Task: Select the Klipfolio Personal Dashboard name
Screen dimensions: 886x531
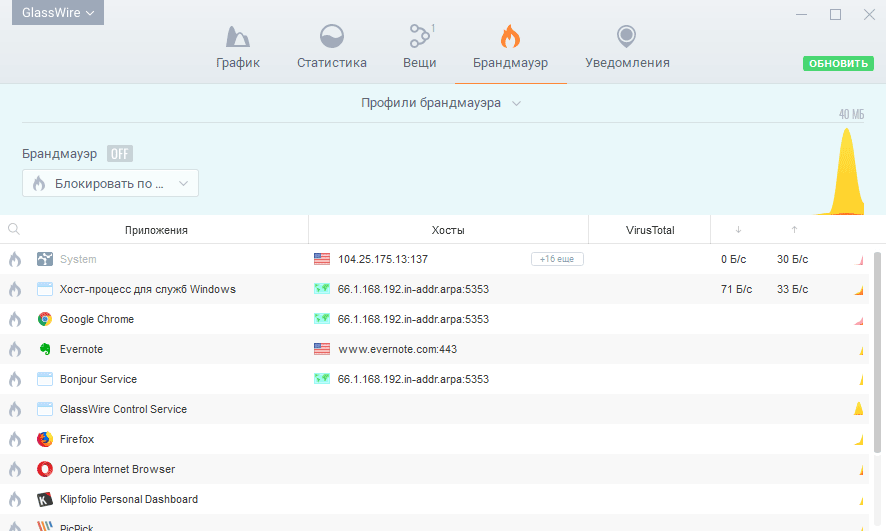Action: [x=129, y=499]
